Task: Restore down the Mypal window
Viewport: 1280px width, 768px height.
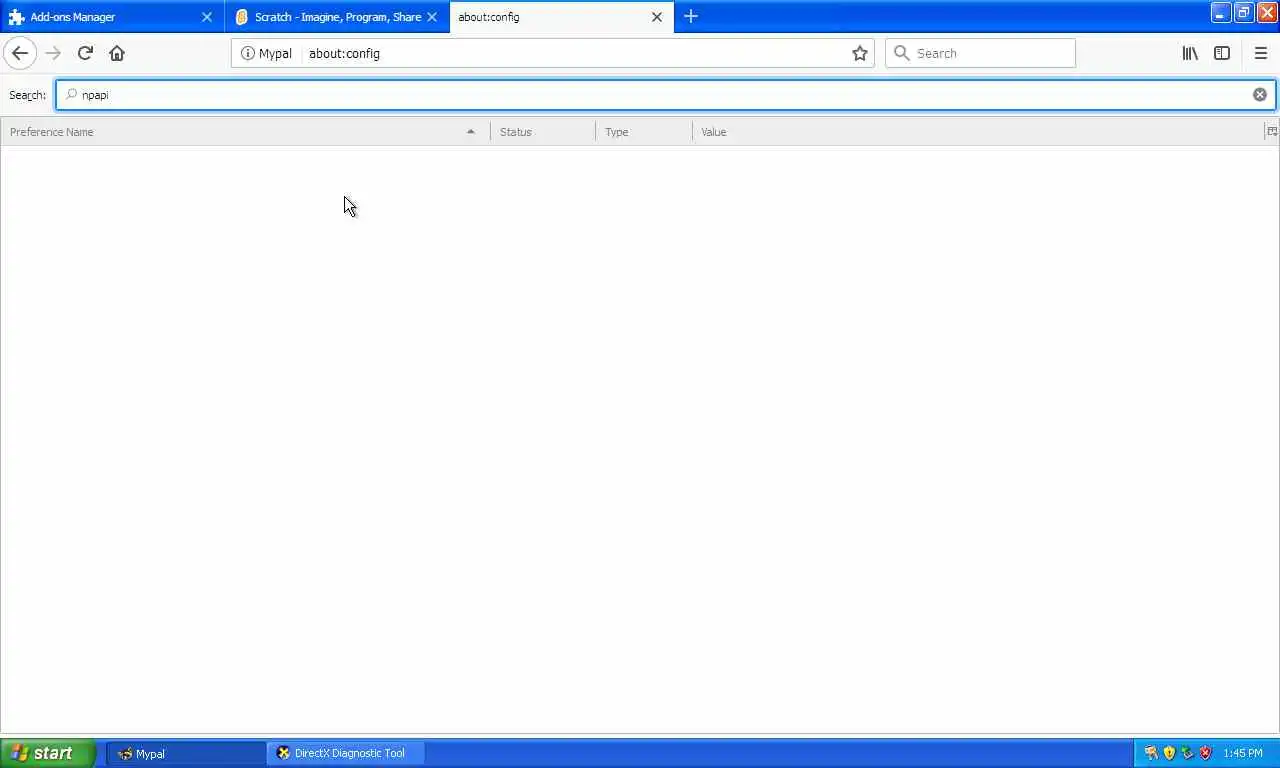Action: [x=1244, y=13]
